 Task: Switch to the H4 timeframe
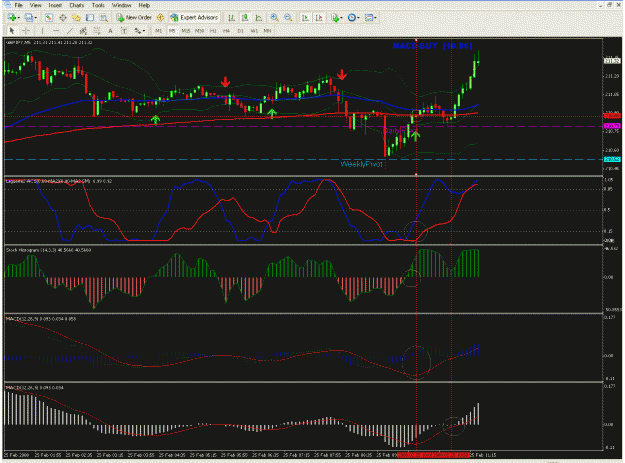226,31
